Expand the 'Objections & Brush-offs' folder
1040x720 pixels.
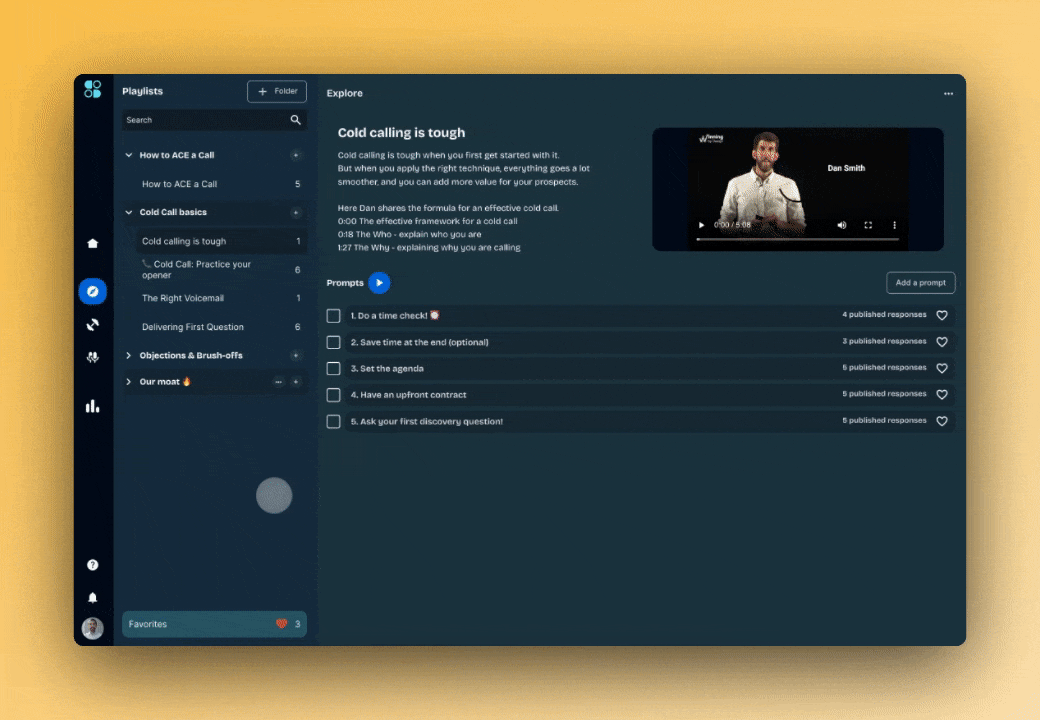point(129,355)
